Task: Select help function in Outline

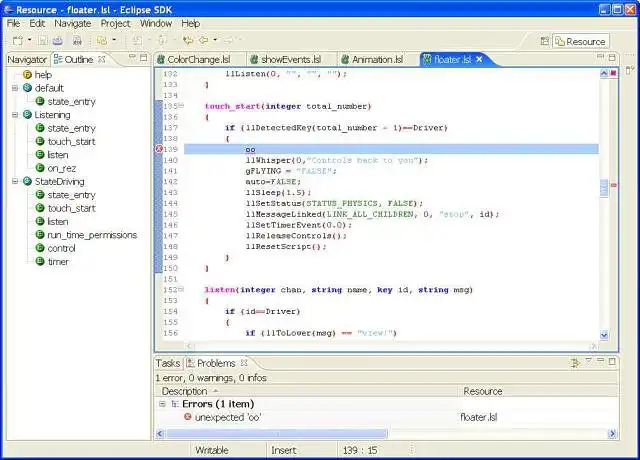Action: [x=43, y=75]
